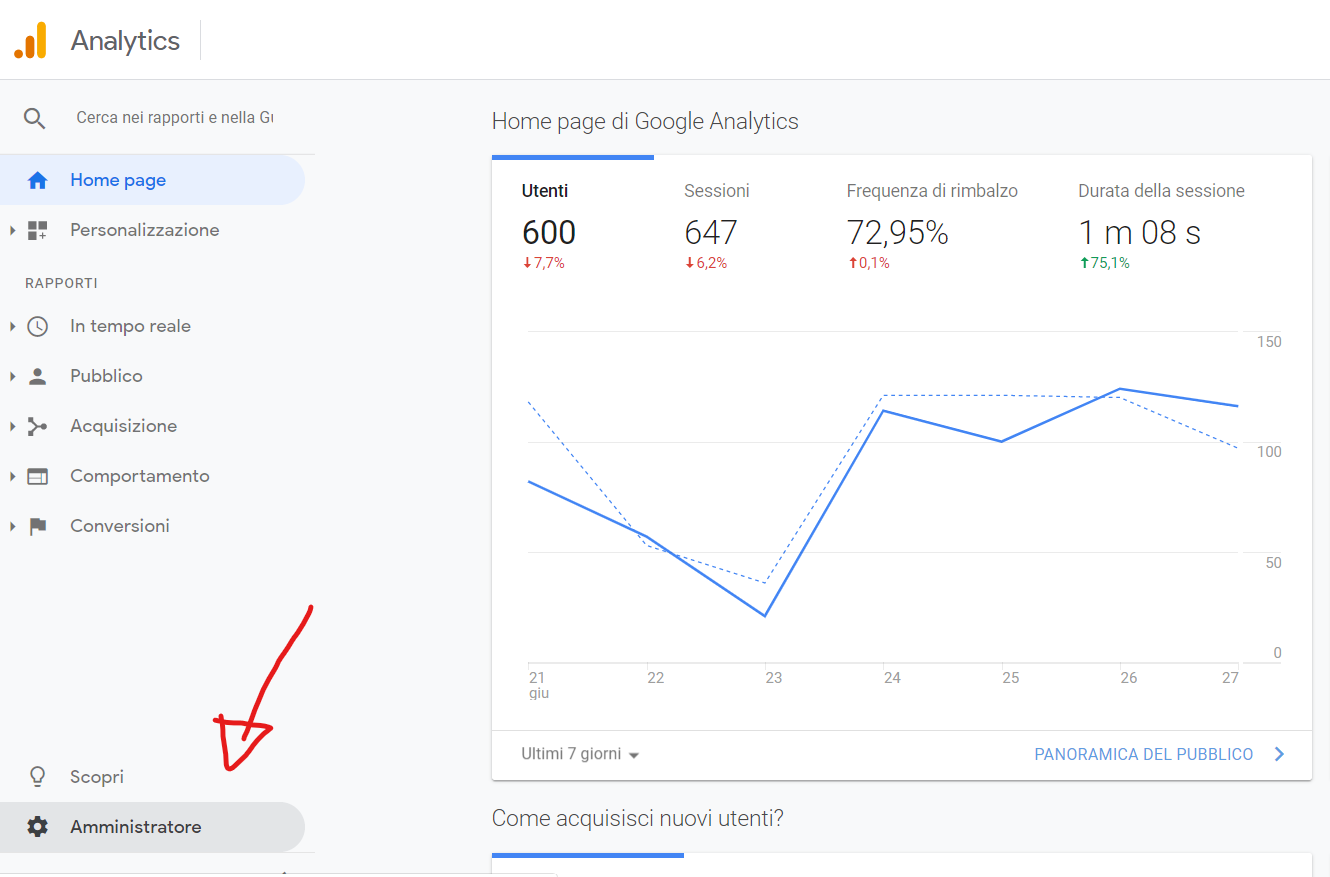The width and height of the screenshot is (1330, 877).
Task: Select the search magnifier icon
Action: [x=35, y=117]
